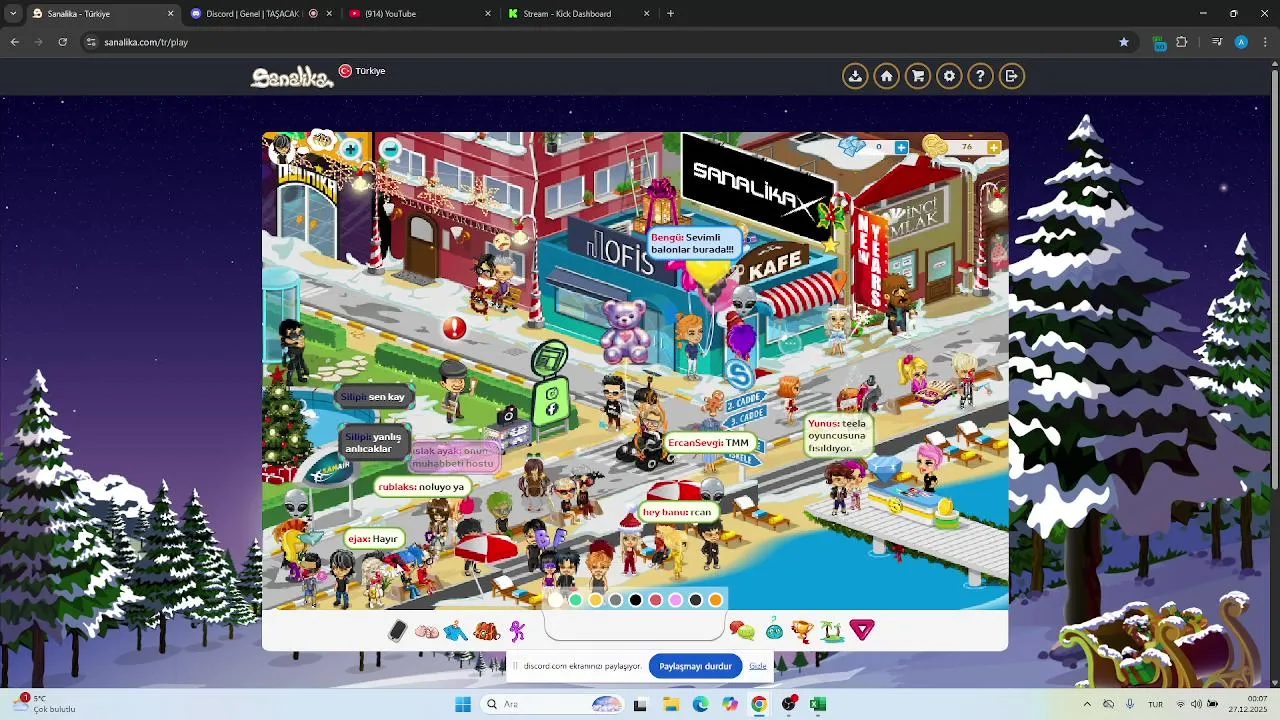Screen dimensions: 1280x720
Task: Zoom out with the blue minus button
Action: coord(391,150)
